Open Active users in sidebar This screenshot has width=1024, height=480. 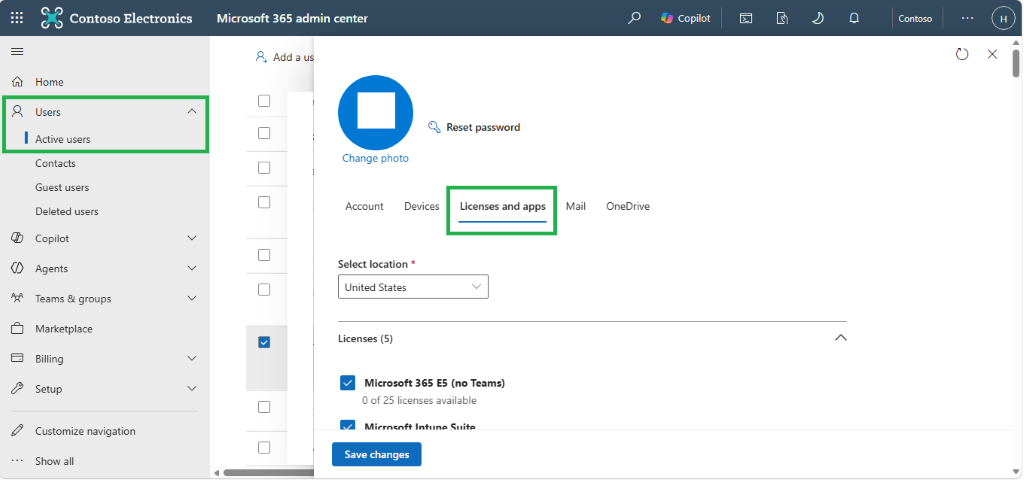pyautogui.click(x=63, y=139)
